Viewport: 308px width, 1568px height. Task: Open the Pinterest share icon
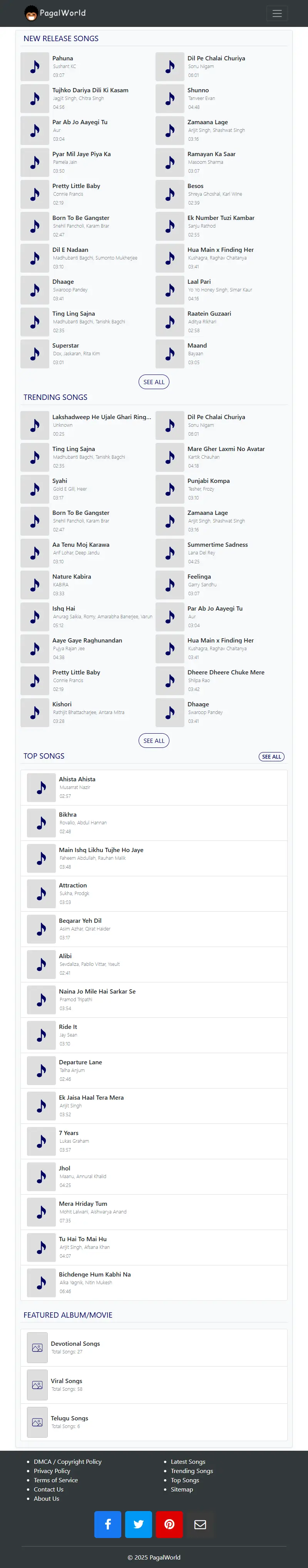[x=169, y=1524]
